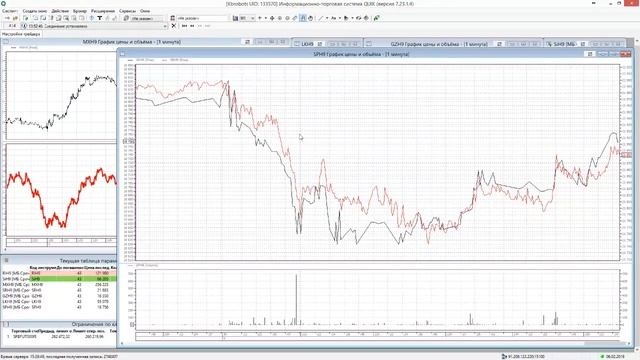The image size is (640, 360).
Task: Click the hand pan tool icon
Action: (x=311, y=18)
